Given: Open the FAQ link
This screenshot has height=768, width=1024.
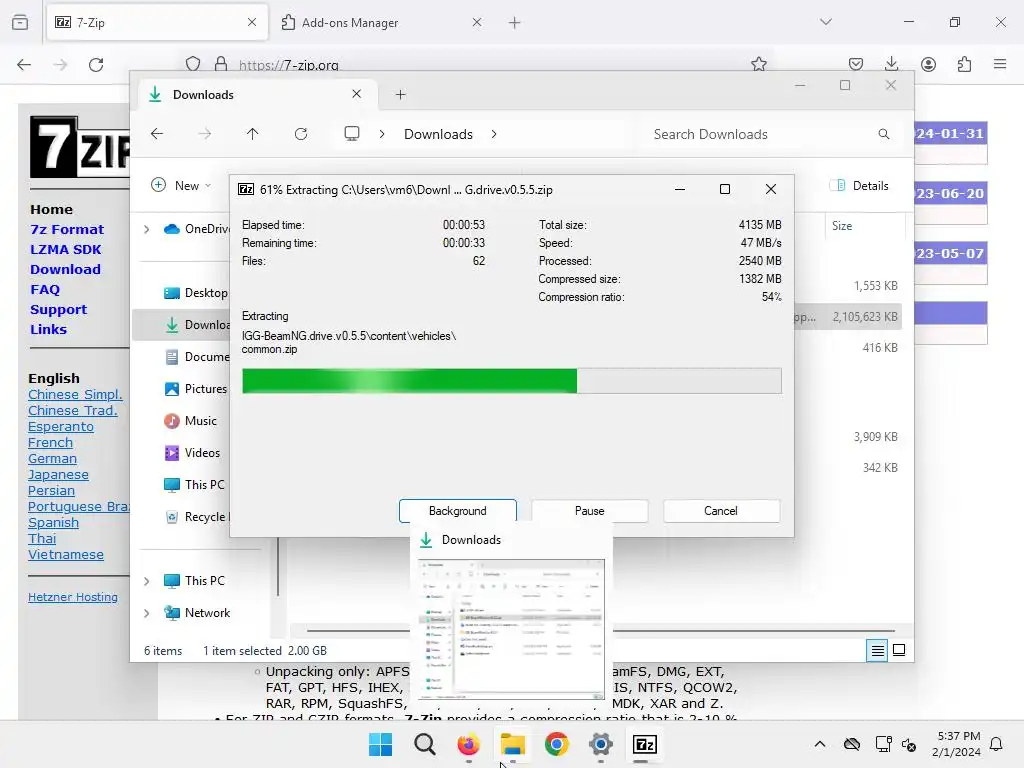Looking at the screenshot, I should coord(45,289).
